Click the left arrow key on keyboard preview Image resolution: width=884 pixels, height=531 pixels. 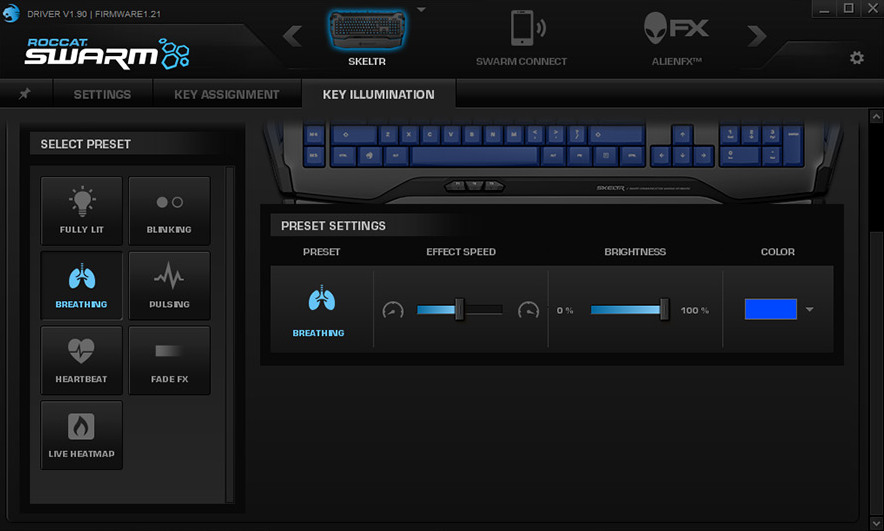tap(661, 156)
